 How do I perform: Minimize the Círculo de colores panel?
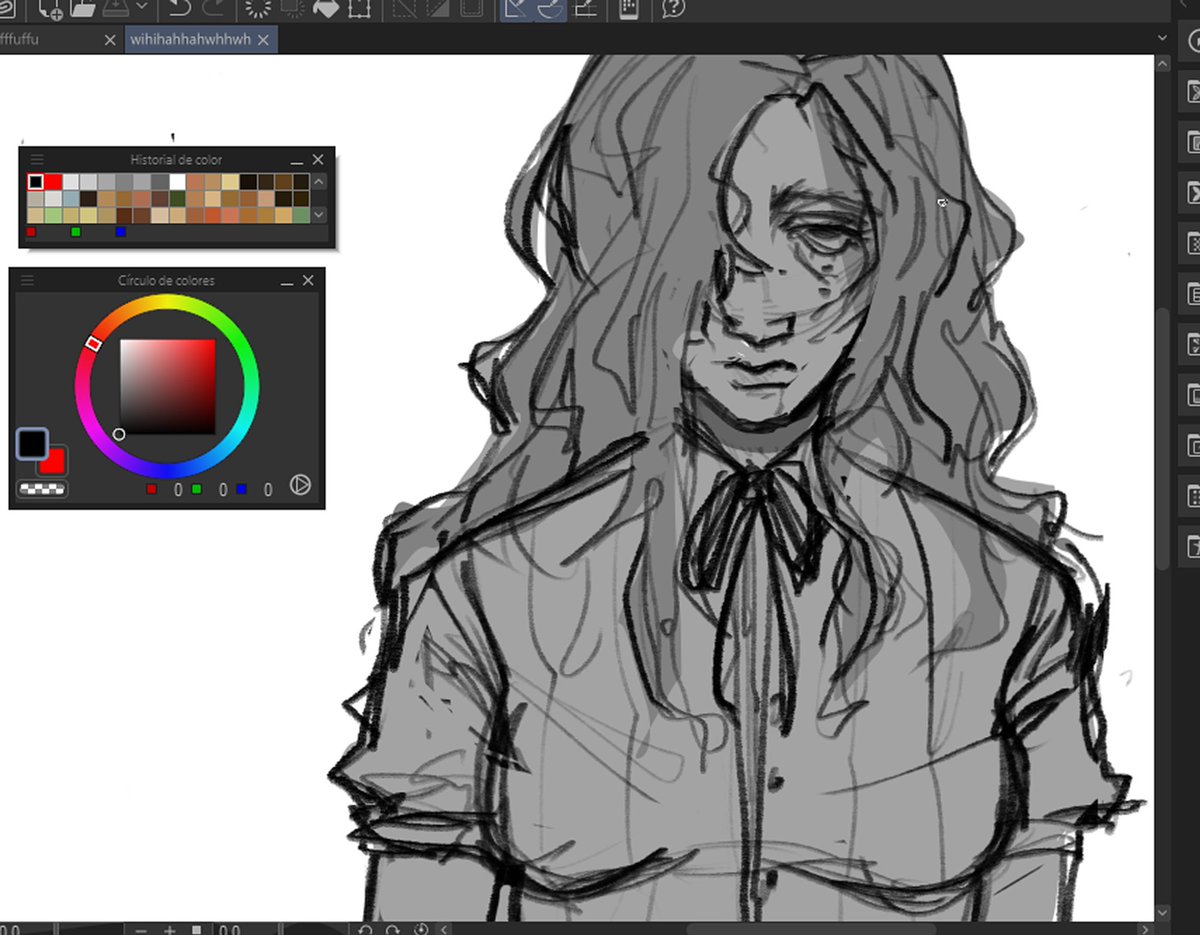(x=287, y=282)
